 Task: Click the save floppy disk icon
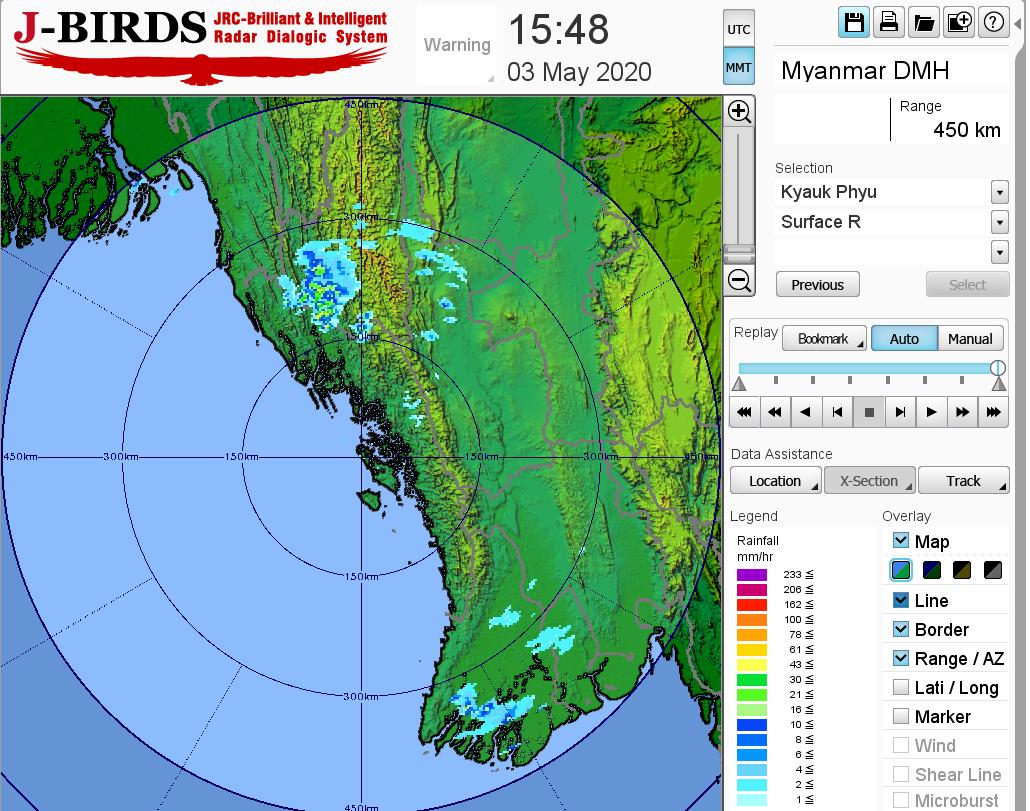point(854,23)
